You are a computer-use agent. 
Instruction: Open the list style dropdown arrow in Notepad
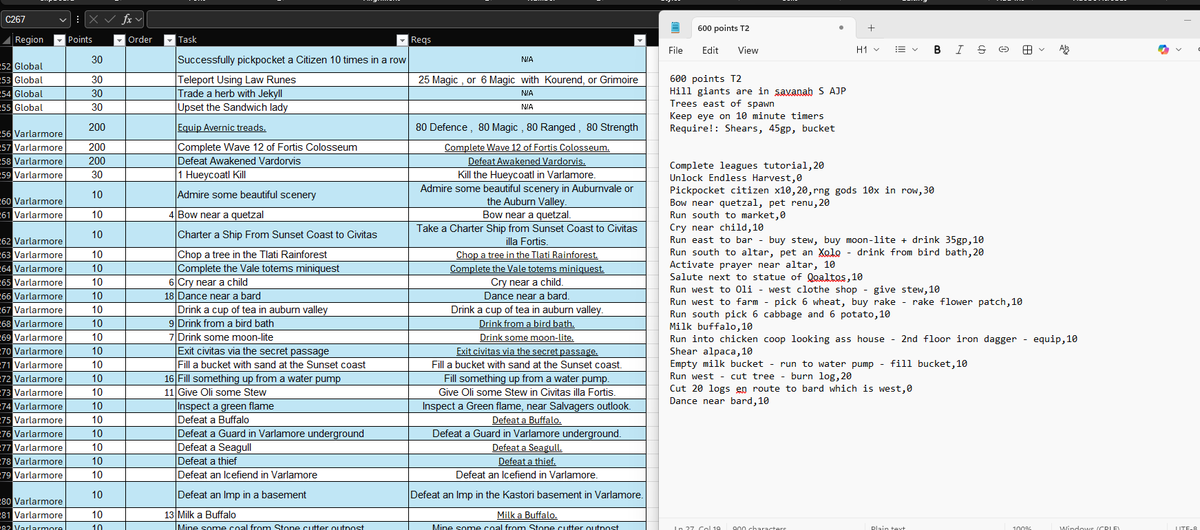click(x=914, y=50)
